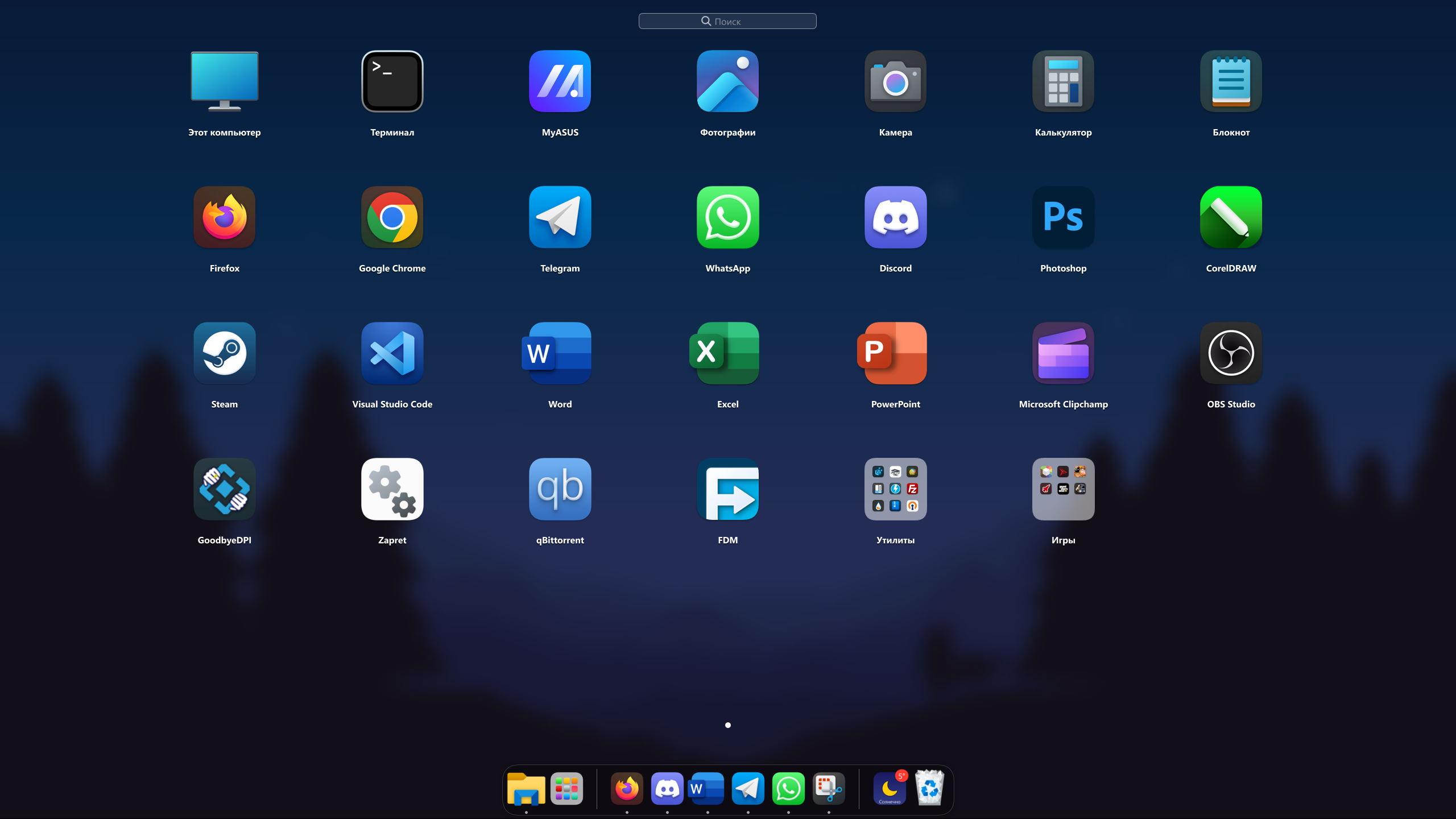
Task: Launch PowerPoint
Action: (892, 353)
